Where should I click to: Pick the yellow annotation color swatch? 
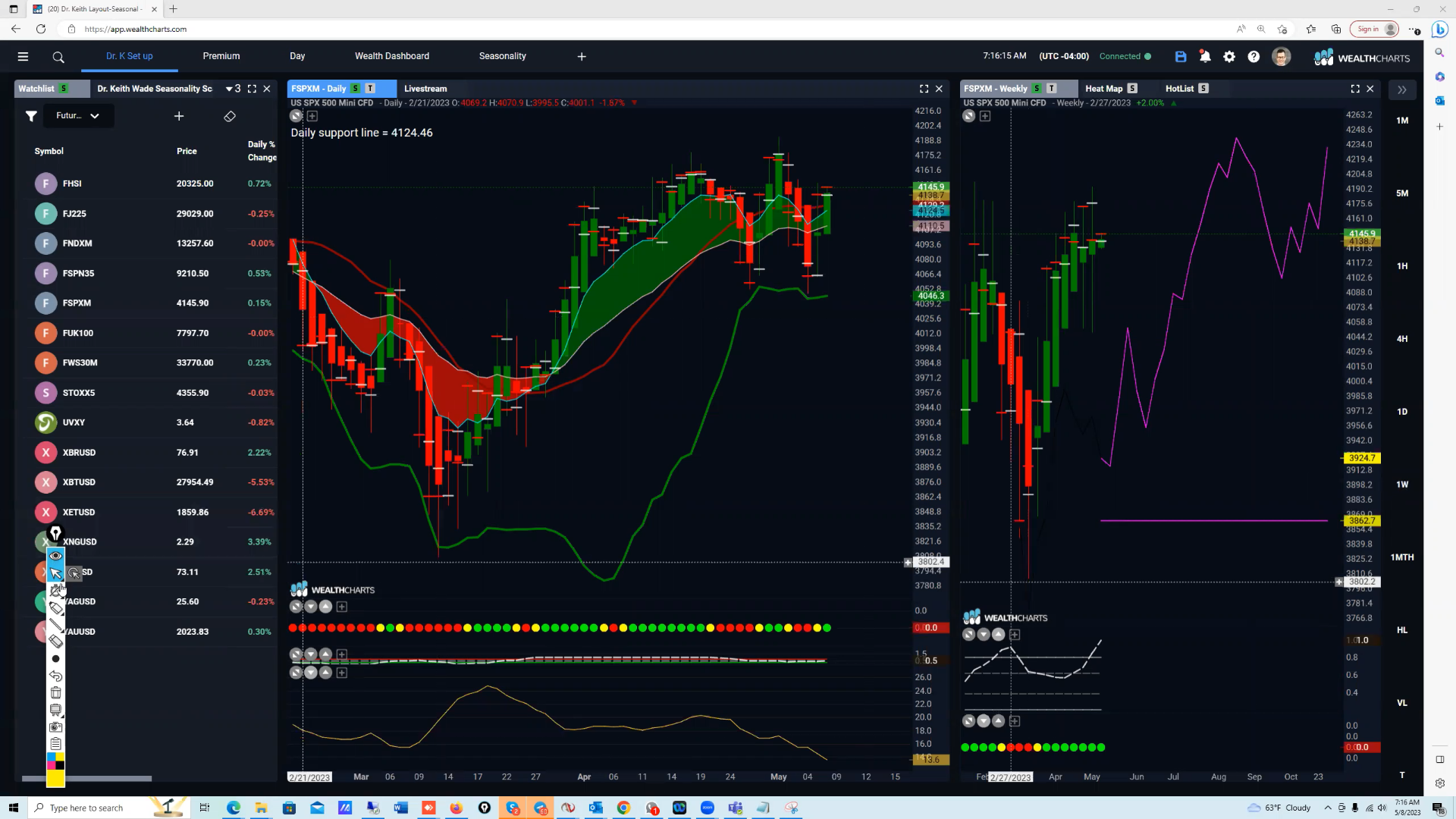coord(55,779)
